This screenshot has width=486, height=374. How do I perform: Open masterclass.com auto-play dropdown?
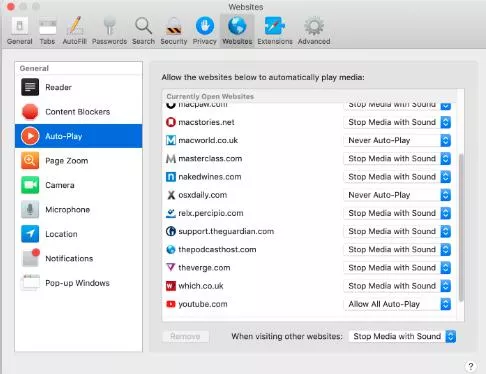[x=397, y=159]
